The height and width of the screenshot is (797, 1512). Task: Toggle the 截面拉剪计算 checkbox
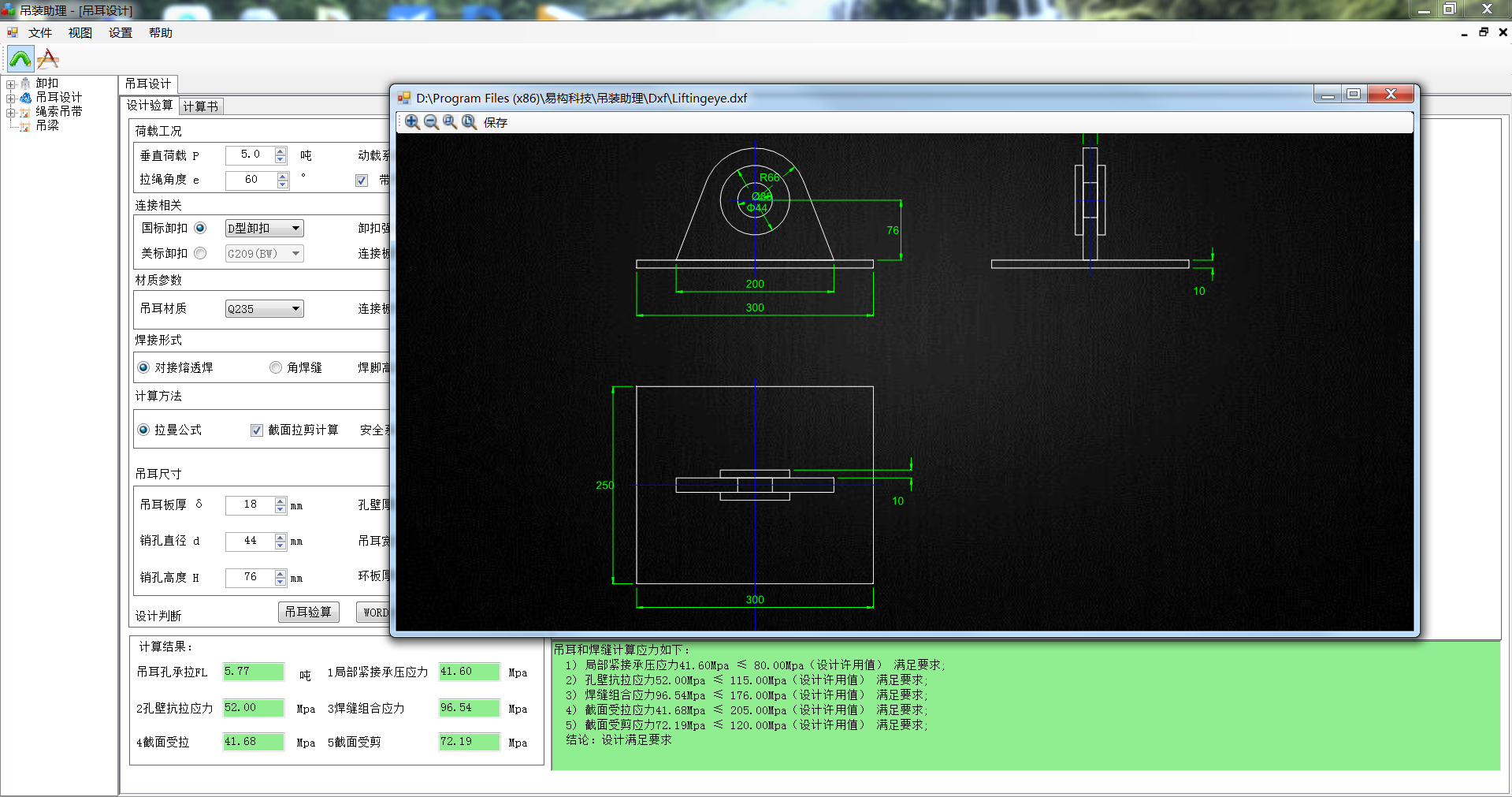click(257, 430)
